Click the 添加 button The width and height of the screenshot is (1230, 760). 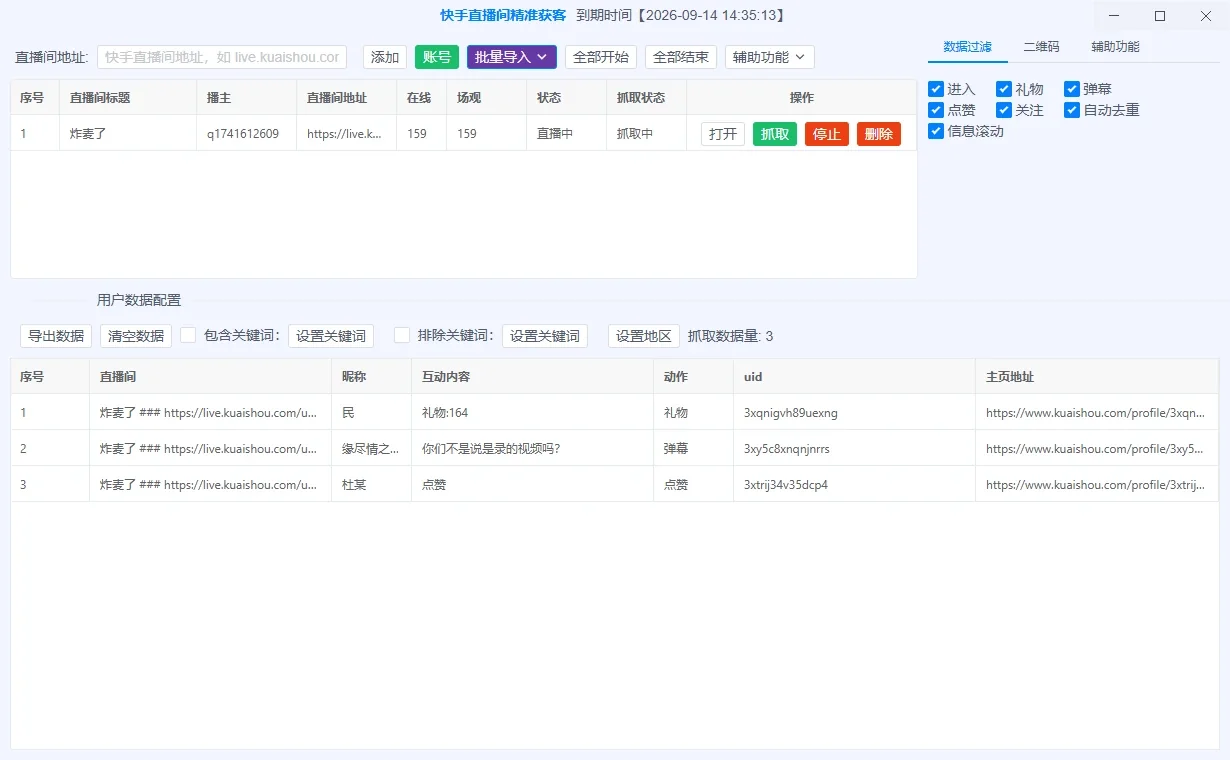[x=385, y=57]
